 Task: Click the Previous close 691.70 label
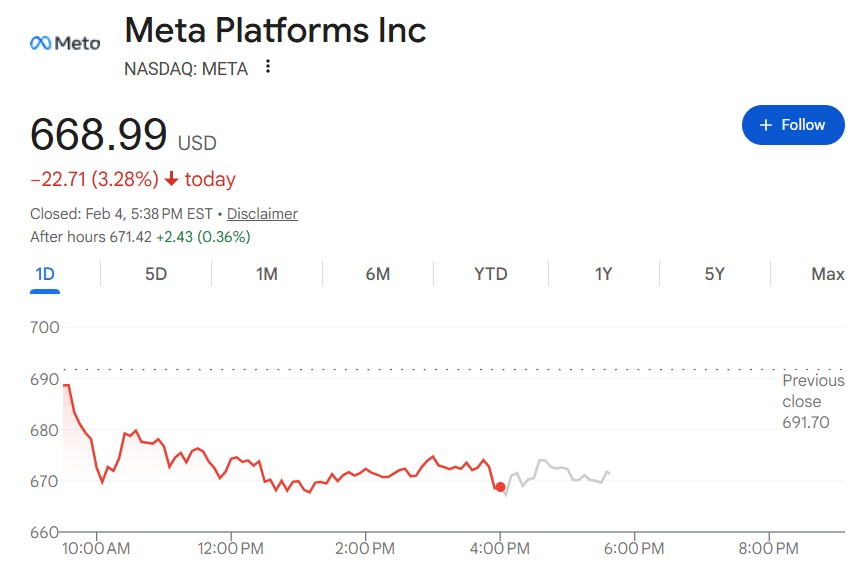coord(812,401)
